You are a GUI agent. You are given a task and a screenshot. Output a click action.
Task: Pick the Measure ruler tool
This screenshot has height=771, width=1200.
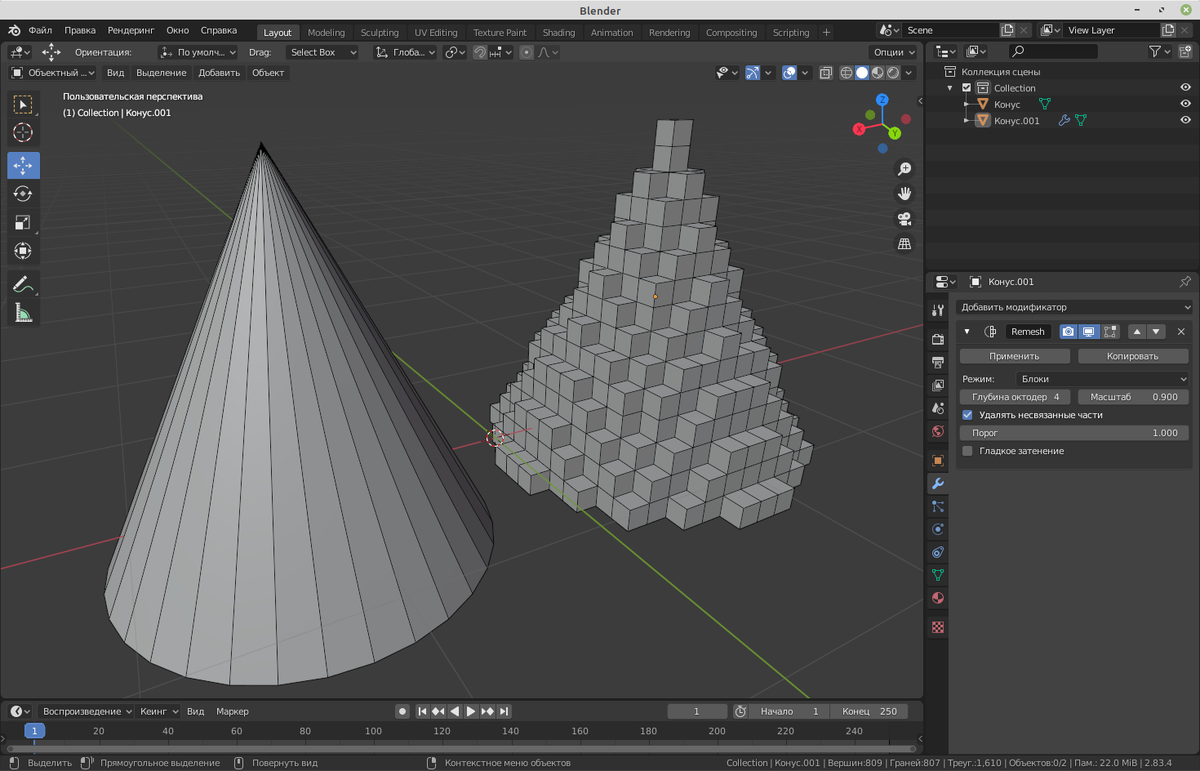23,314
